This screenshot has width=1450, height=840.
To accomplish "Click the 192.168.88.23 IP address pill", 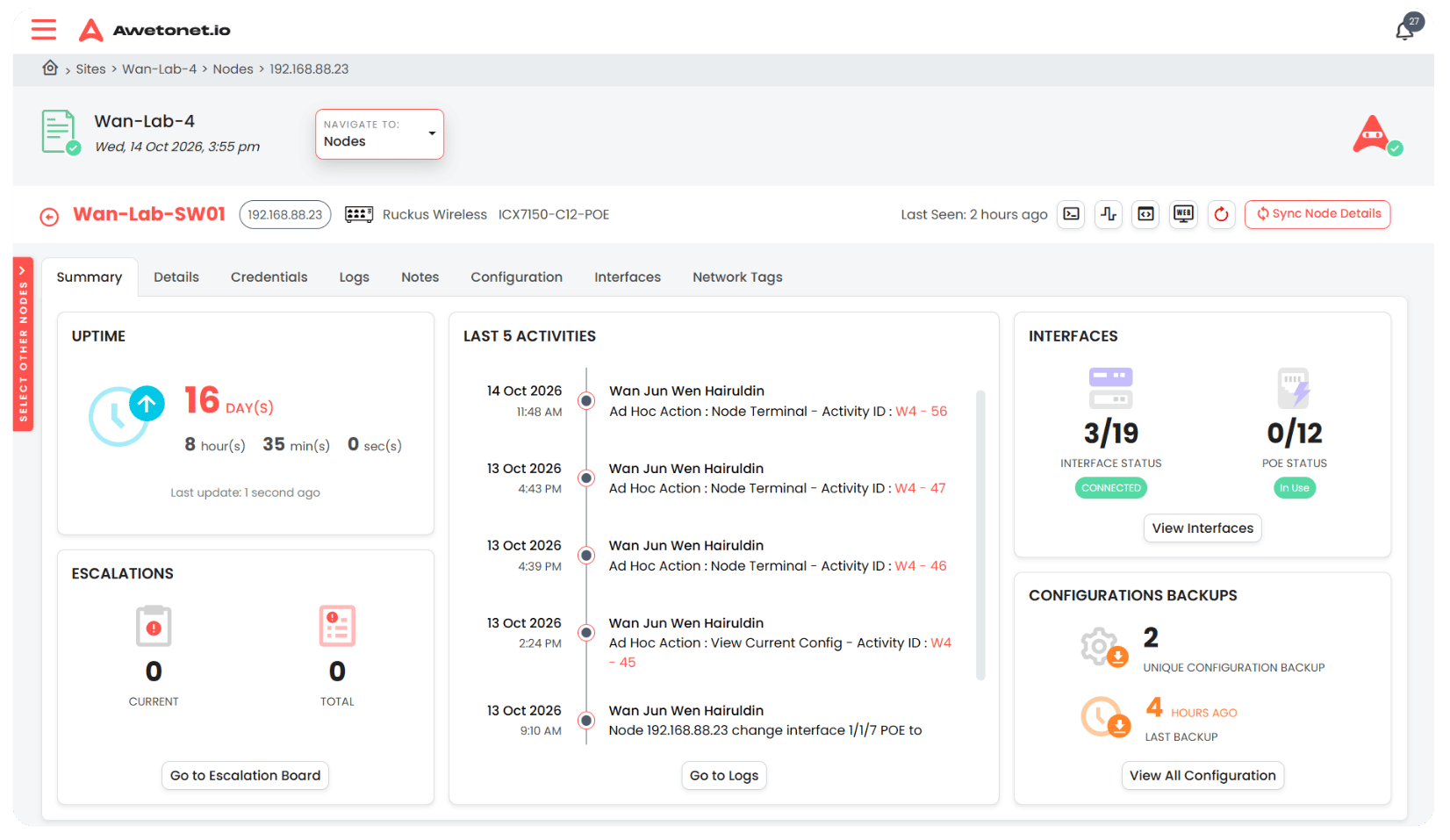I will (x=285, y=214).
